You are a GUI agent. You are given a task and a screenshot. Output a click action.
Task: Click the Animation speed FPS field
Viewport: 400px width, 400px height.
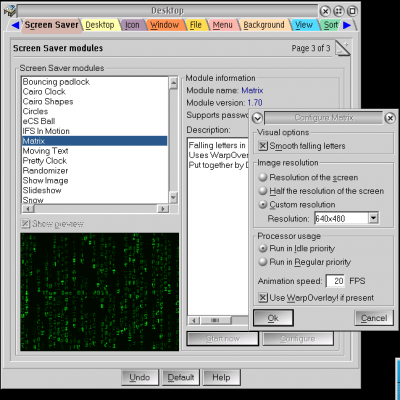336,281
